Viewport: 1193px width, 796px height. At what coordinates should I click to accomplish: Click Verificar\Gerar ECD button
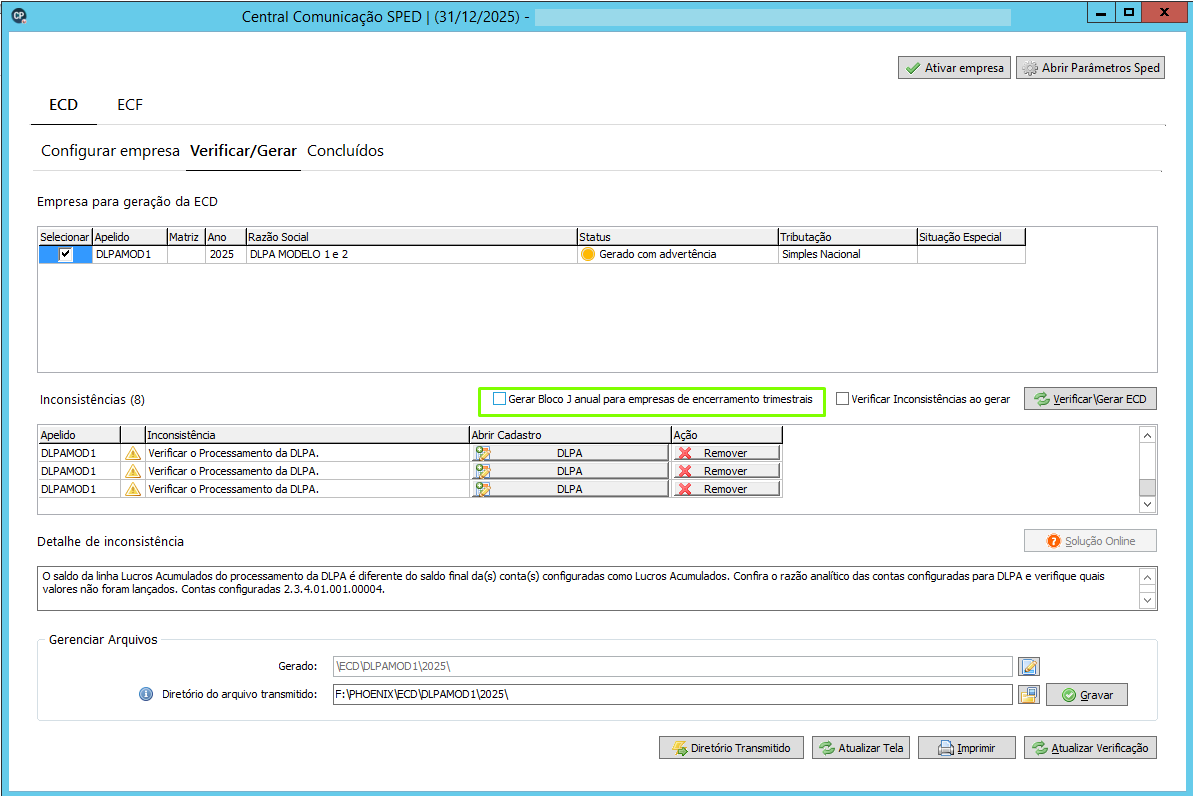(x=1090, y=399)
